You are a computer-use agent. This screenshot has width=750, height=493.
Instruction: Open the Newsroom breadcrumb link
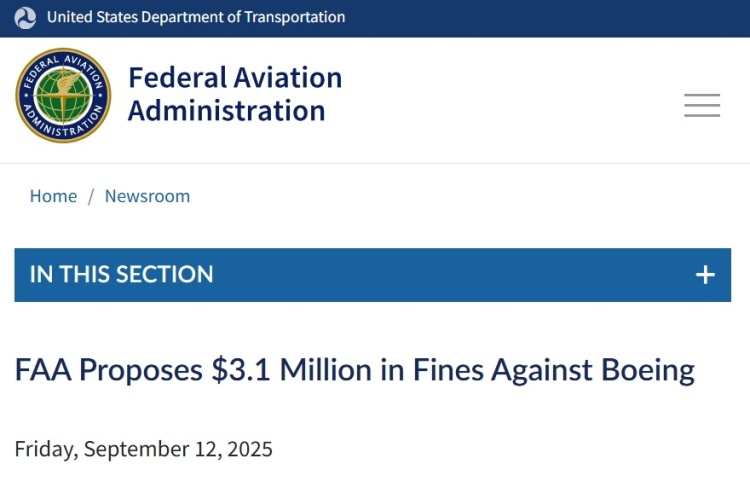point(147,197)
